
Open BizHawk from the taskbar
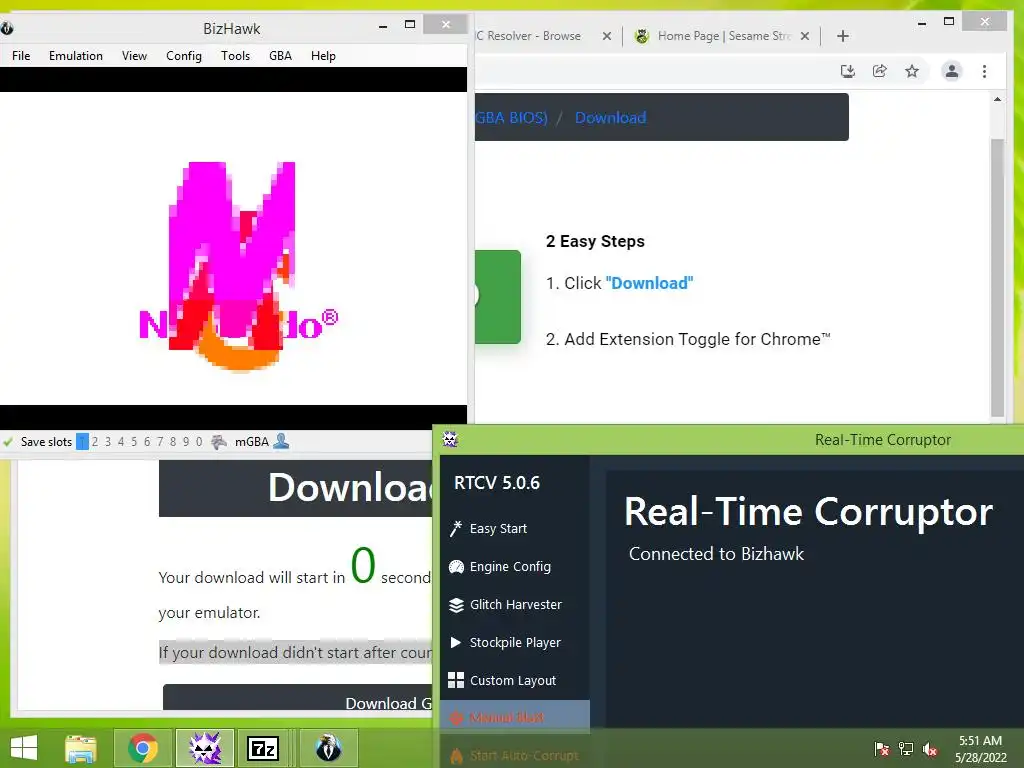pyautogui.click(x=328, y=748)
